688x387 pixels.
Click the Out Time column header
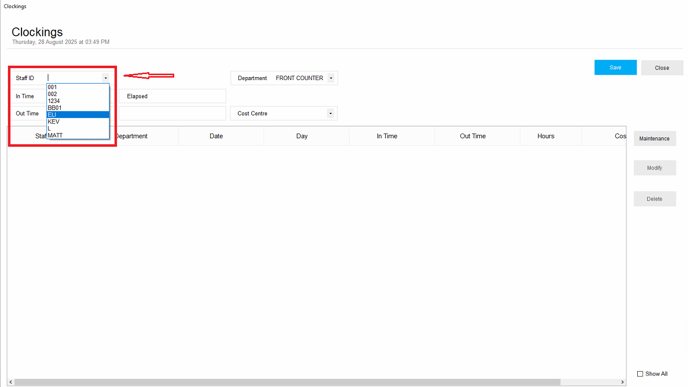point(477,136)
